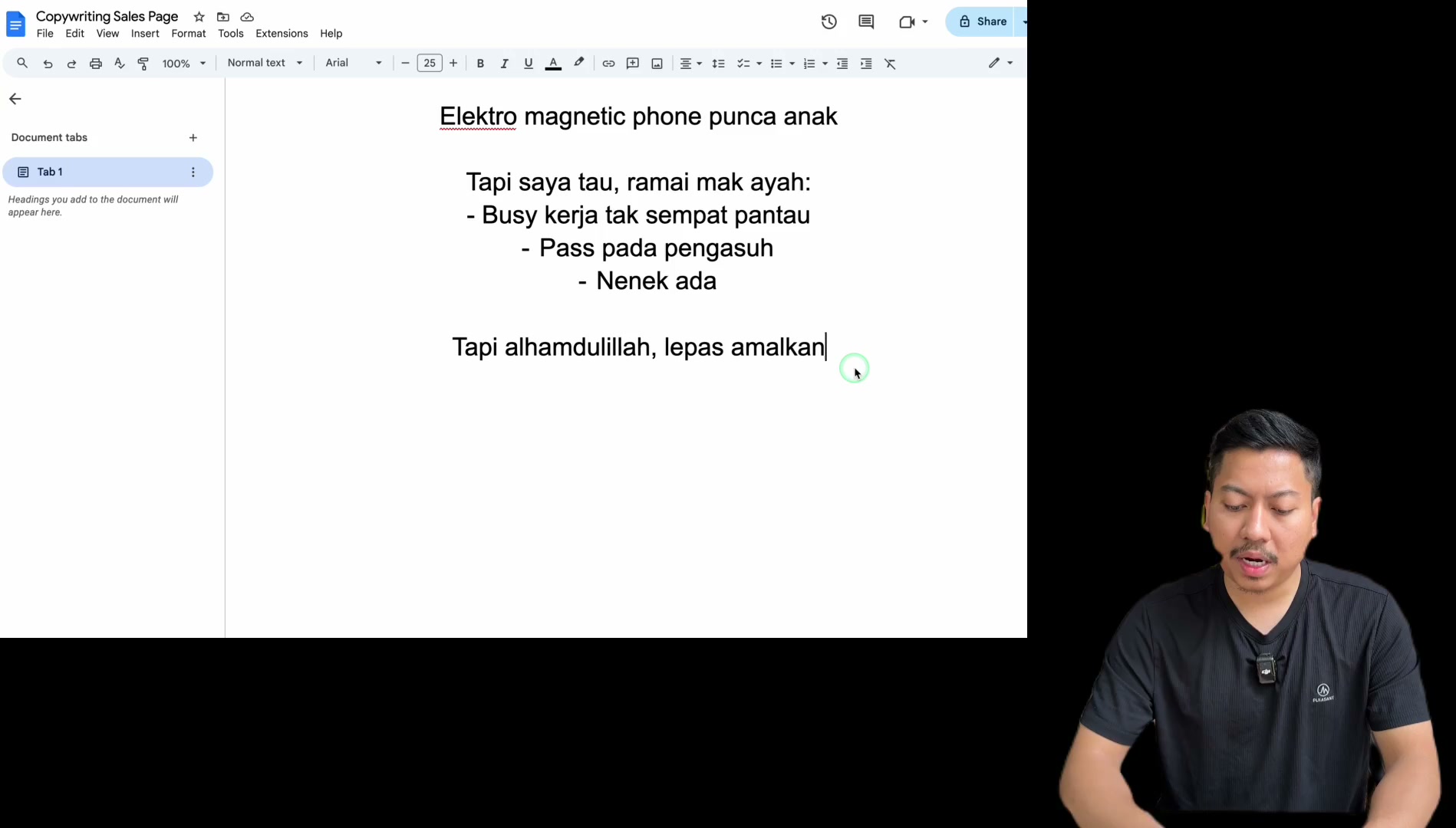Open the Format menu
The height and width of the screenshot is (828, 1456).
pyautogui.click(x=189, y=34)
